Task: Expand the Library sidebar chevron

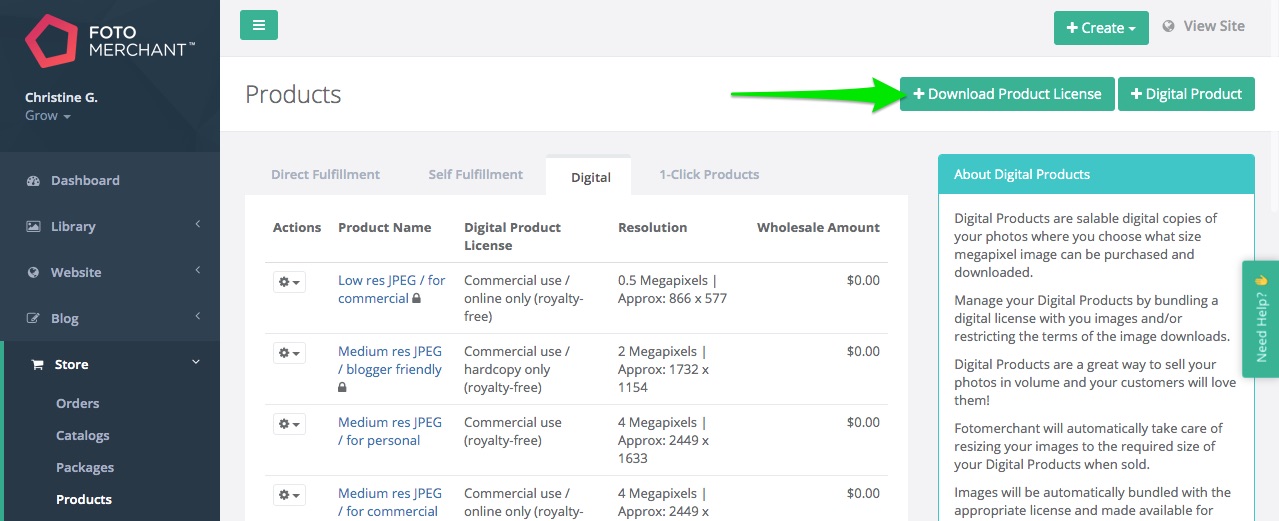Action: coord(197,225)
